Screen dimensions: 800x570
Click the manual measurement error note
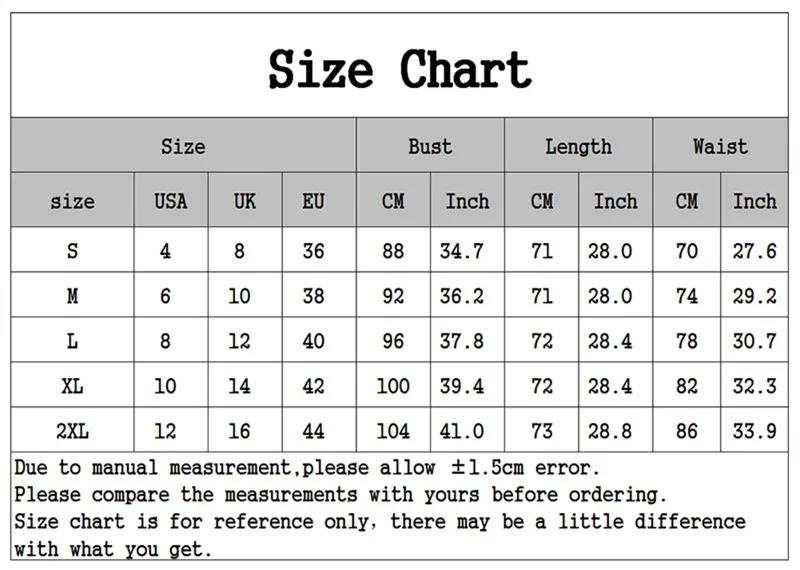coord(307,467)
